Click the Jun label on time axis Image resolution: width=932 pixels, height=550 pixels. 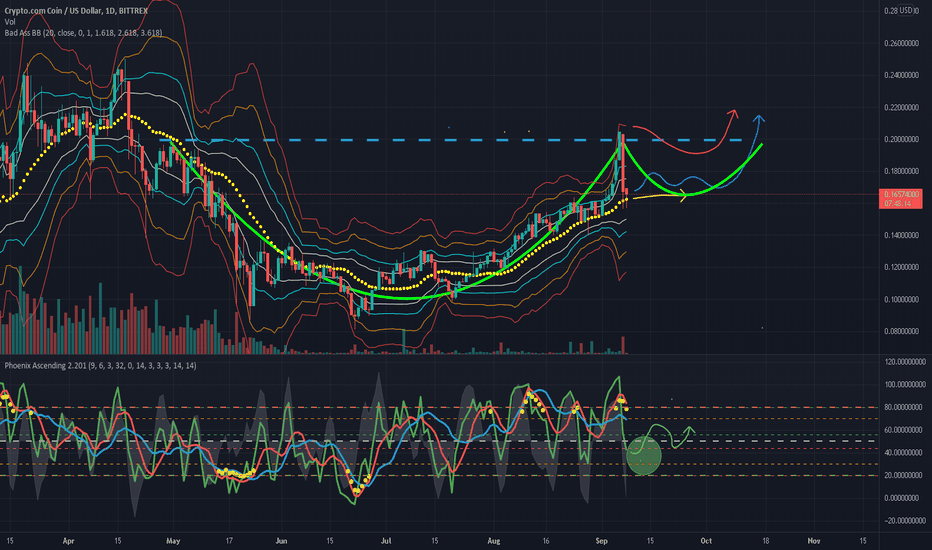point(281,541)
